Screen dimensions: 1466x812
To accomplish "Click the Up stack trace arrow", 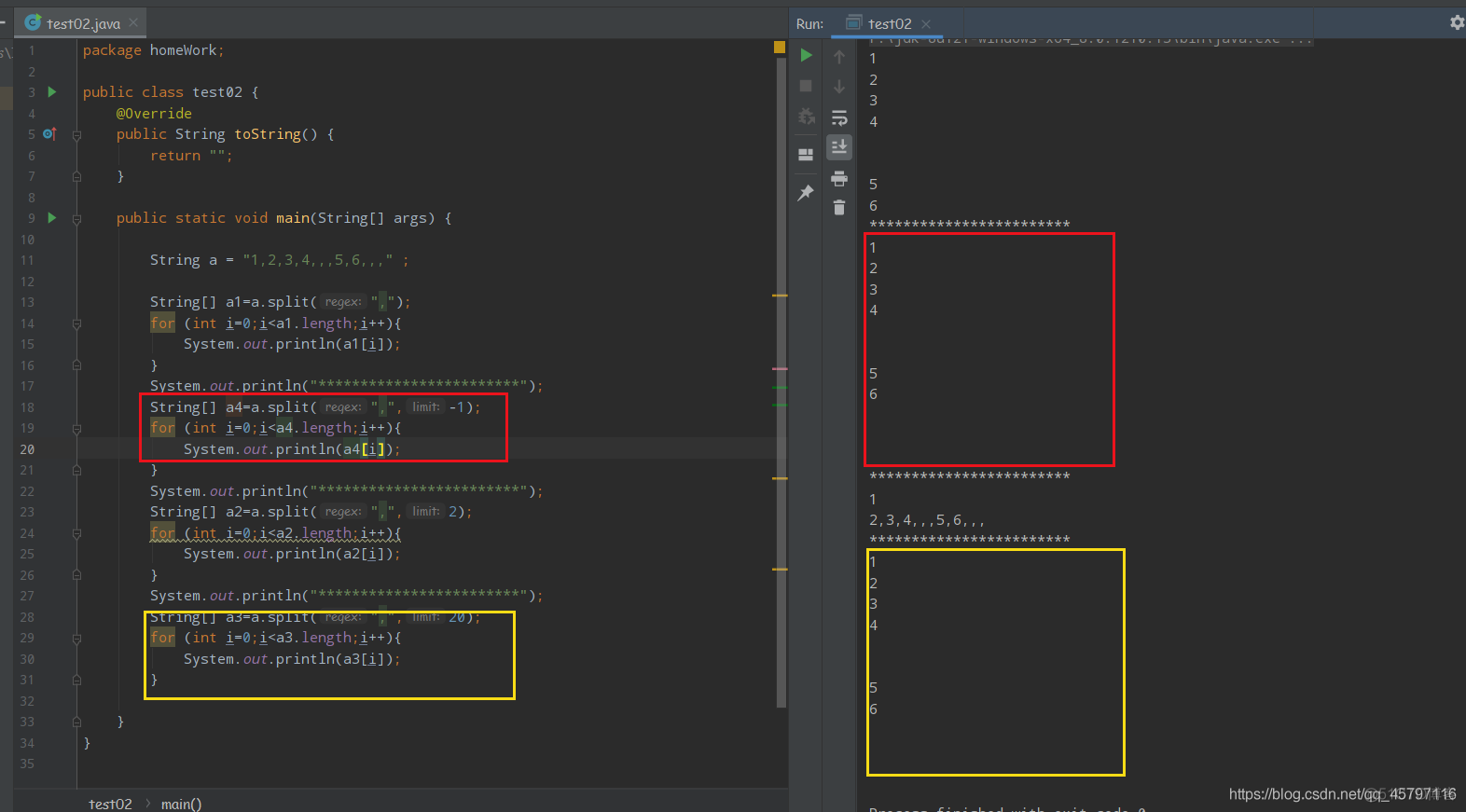I will [x=839, y=57].
